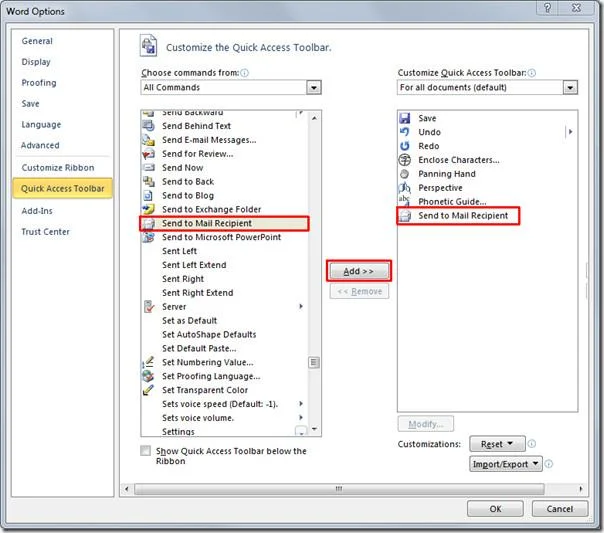Select the Set Default Paste... command
This screenshot has height=533, width=604.
click(x=199, y=348)
